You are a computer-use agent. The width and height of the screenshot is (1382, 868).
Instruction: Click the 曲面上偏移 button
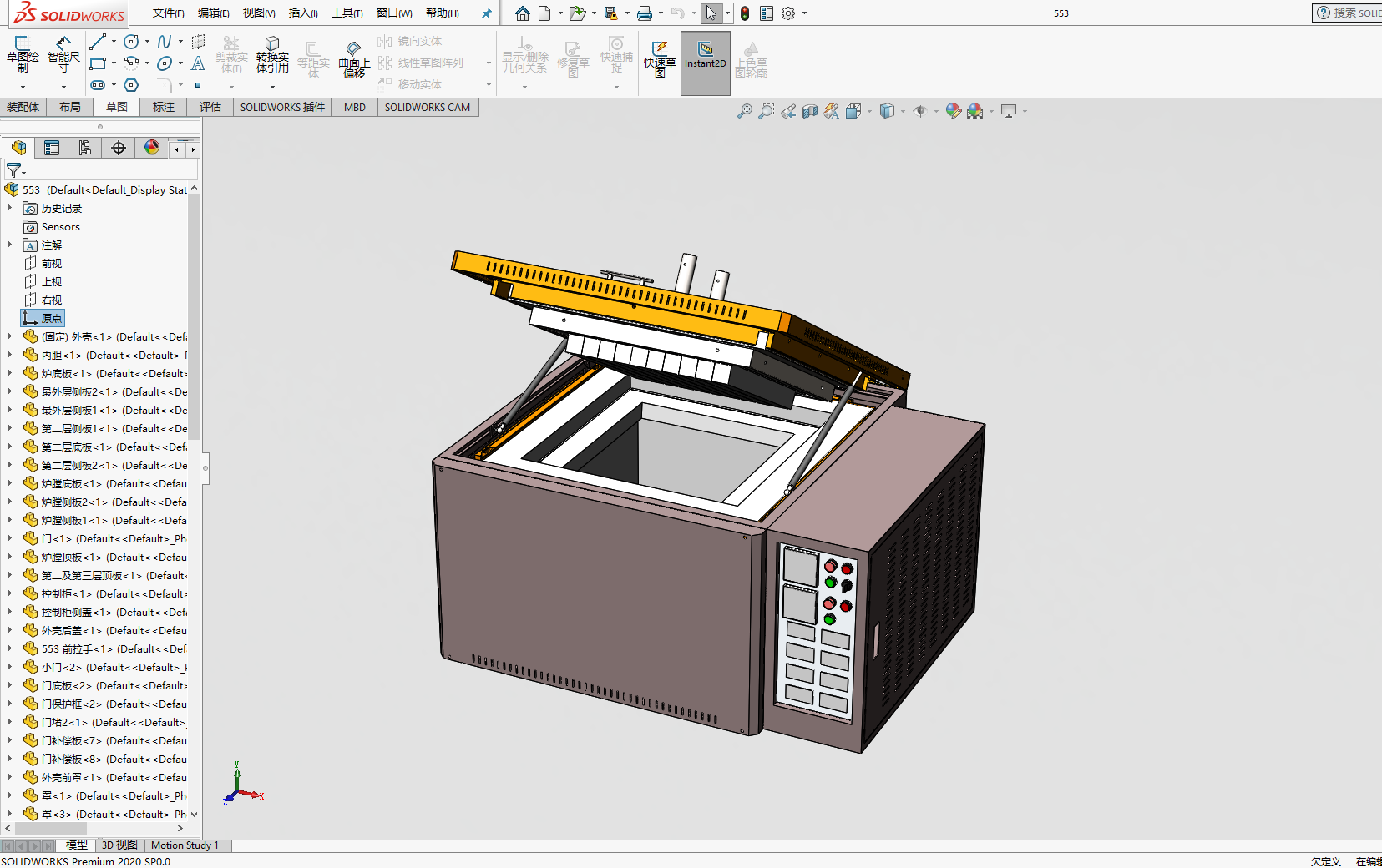[x=354, y=58]
